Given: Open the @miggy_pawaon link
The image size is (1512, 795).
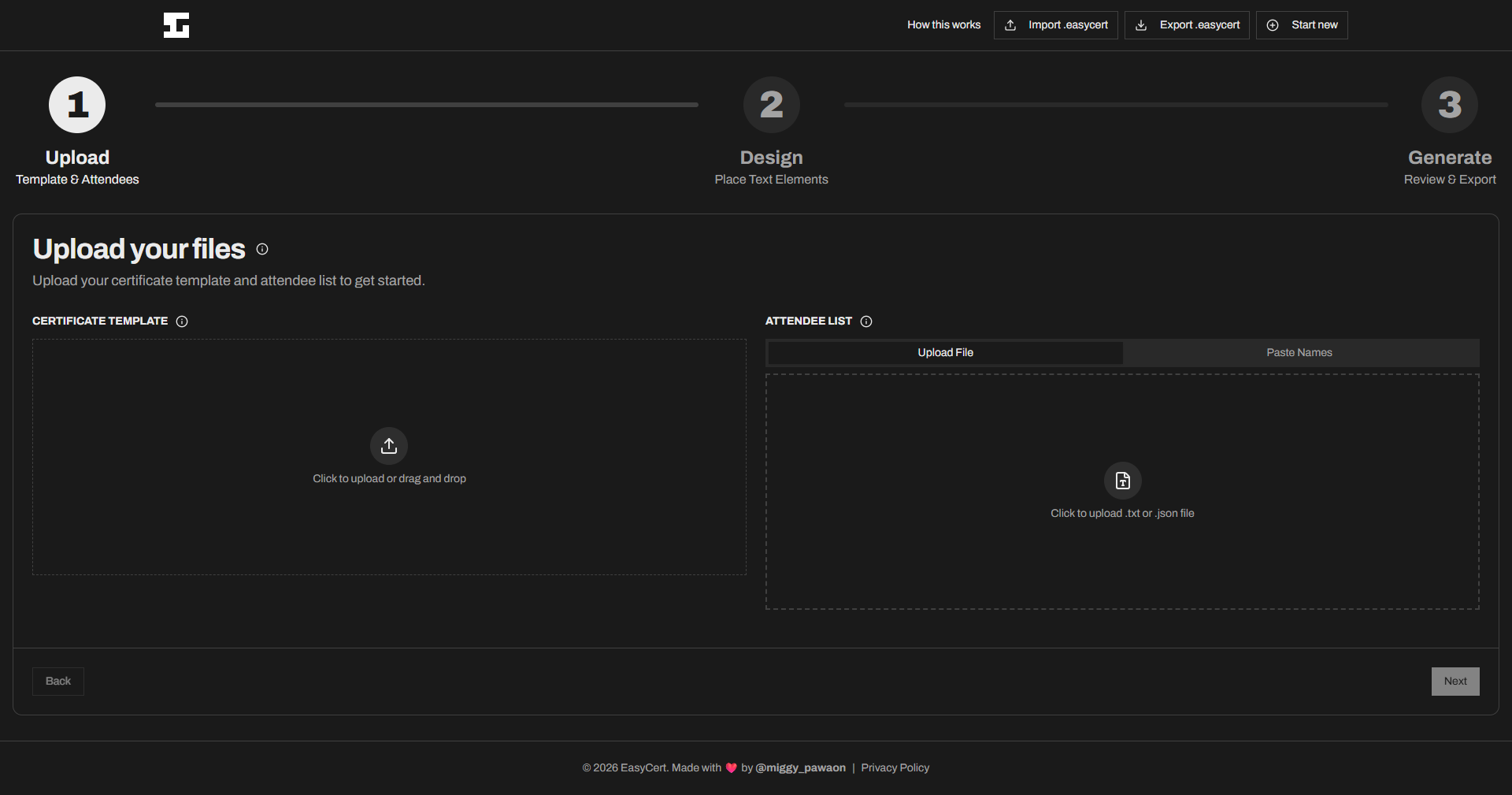Looking at the screenshot, I should pyautogui.click(x=800, y=768).
